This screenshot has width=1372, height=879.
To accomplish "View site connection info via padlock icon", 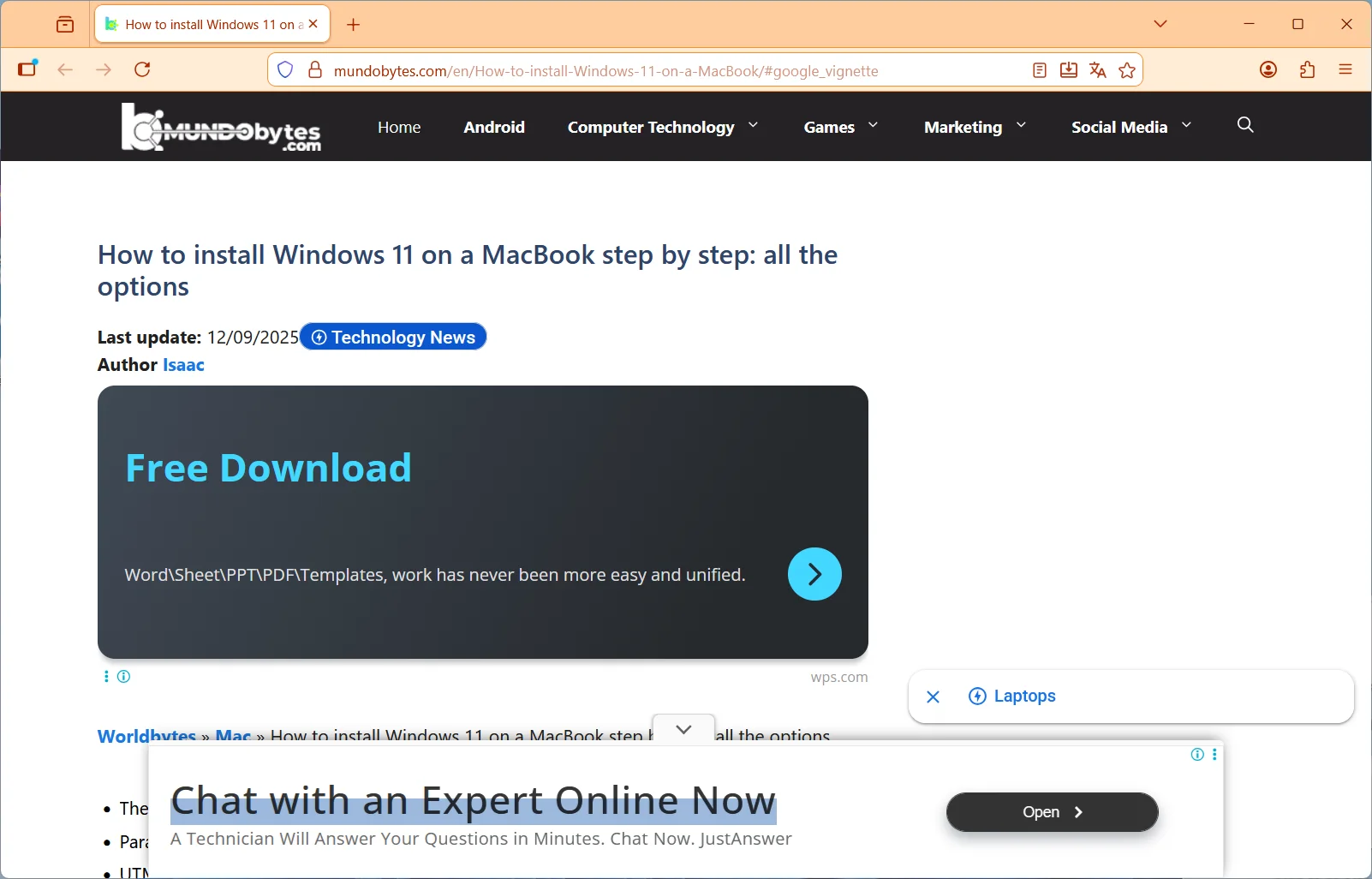I will pos(315,70).
